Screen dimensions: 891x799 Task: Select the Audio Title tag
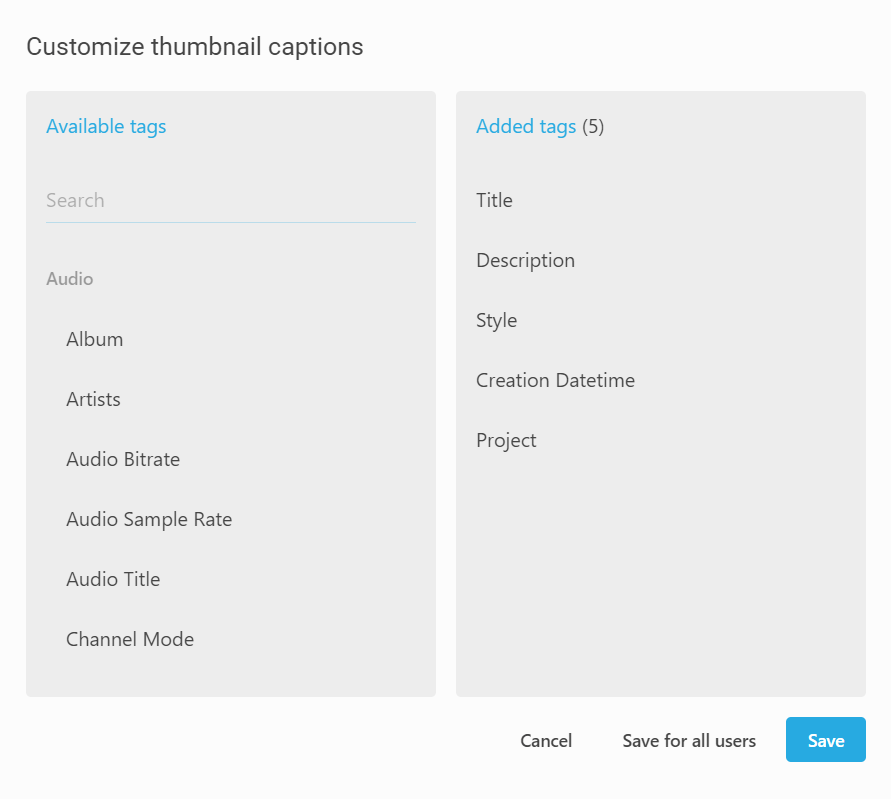point(113,579)
